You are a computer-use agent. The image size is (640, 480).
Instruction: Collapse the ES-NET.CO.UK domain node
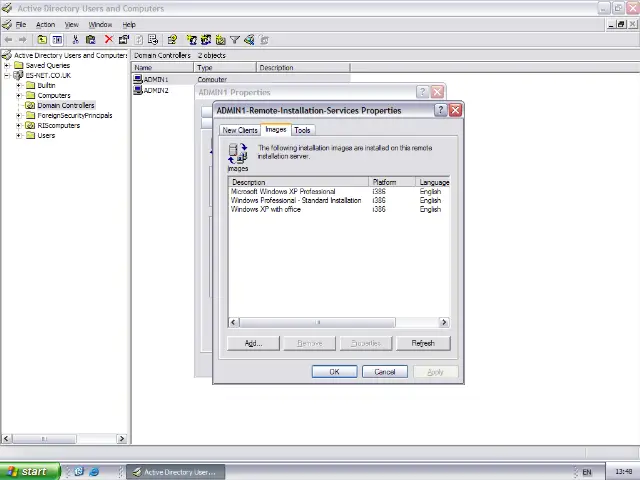[x=7, y=76]
